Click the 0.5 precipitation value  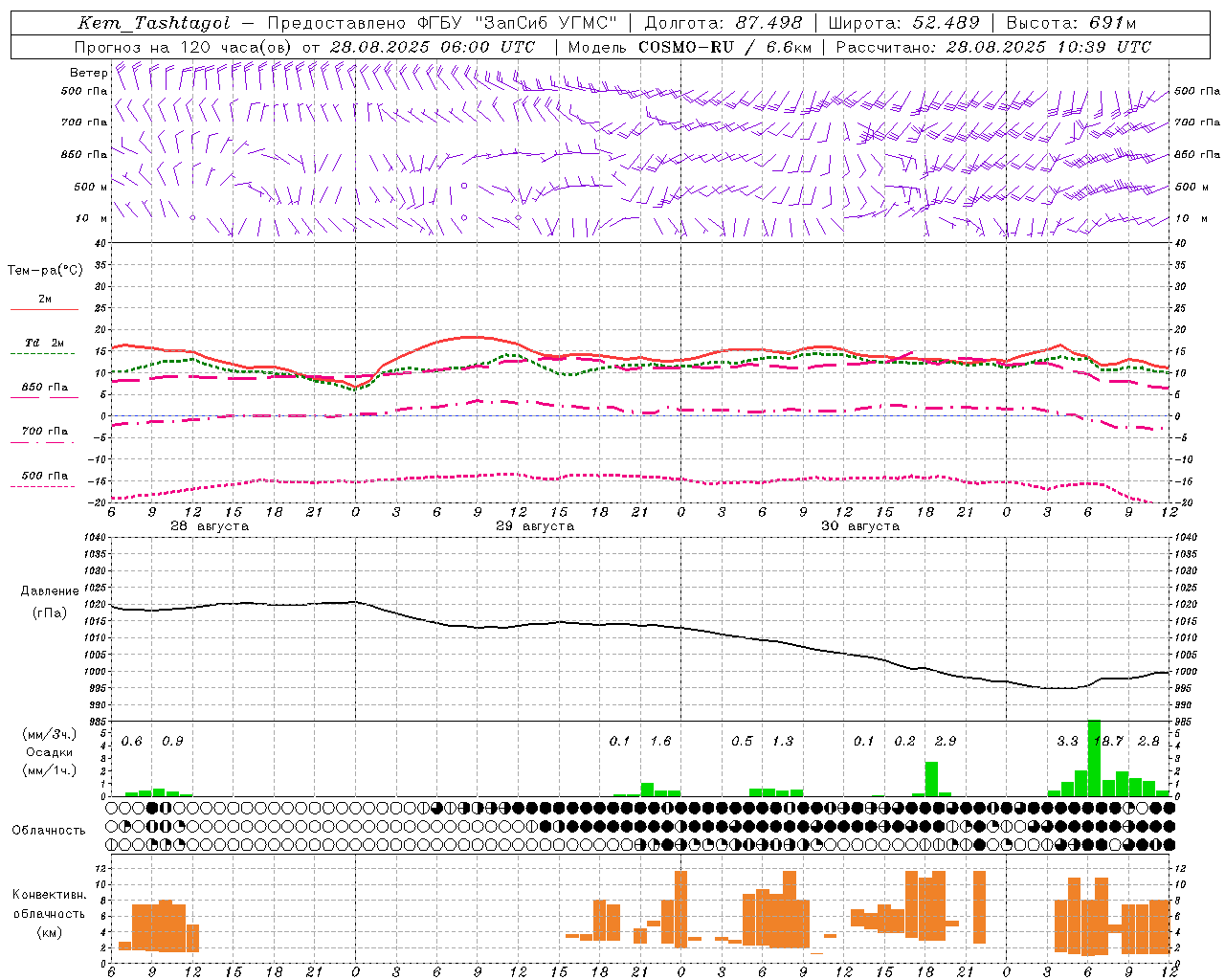point(742,742)
